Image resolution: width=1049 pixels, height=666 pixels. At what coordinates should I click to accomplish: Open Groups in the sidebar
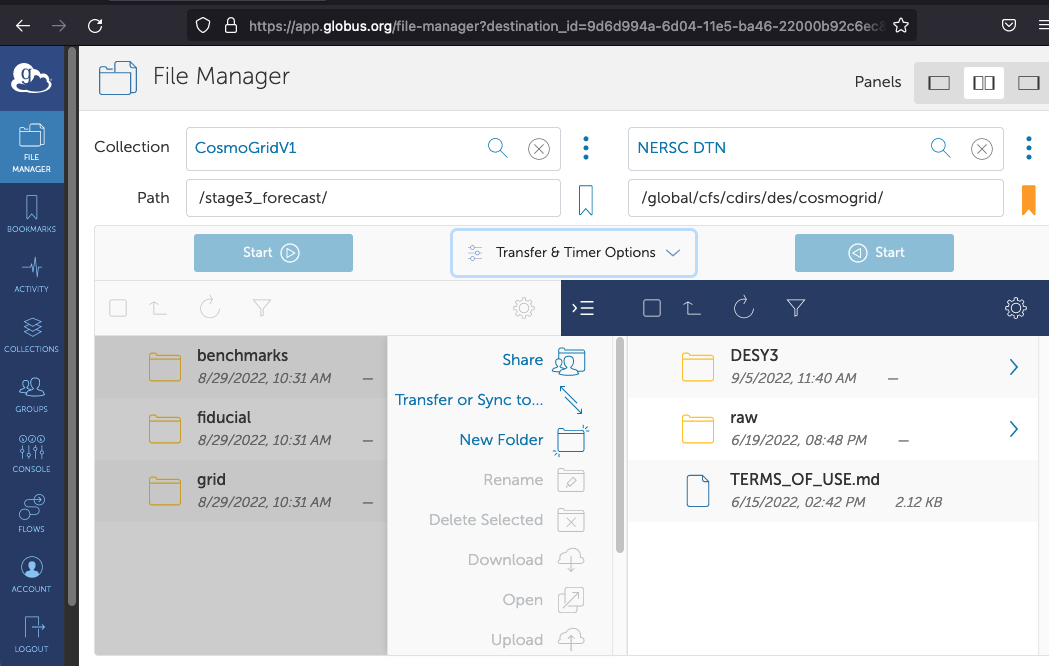click(x=31, y=395)
